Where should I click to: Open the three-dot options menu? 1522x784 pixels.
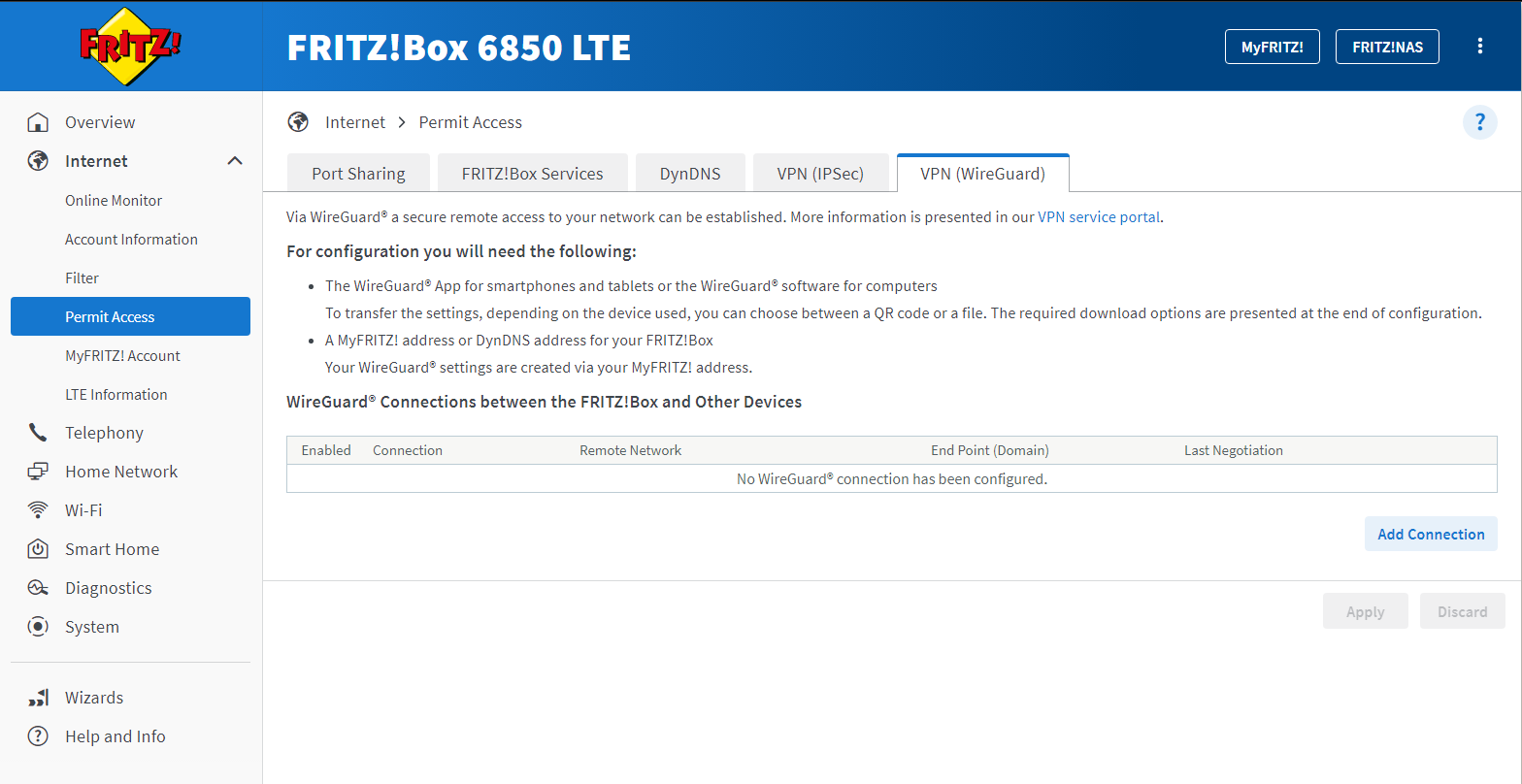pos(1479,46)
